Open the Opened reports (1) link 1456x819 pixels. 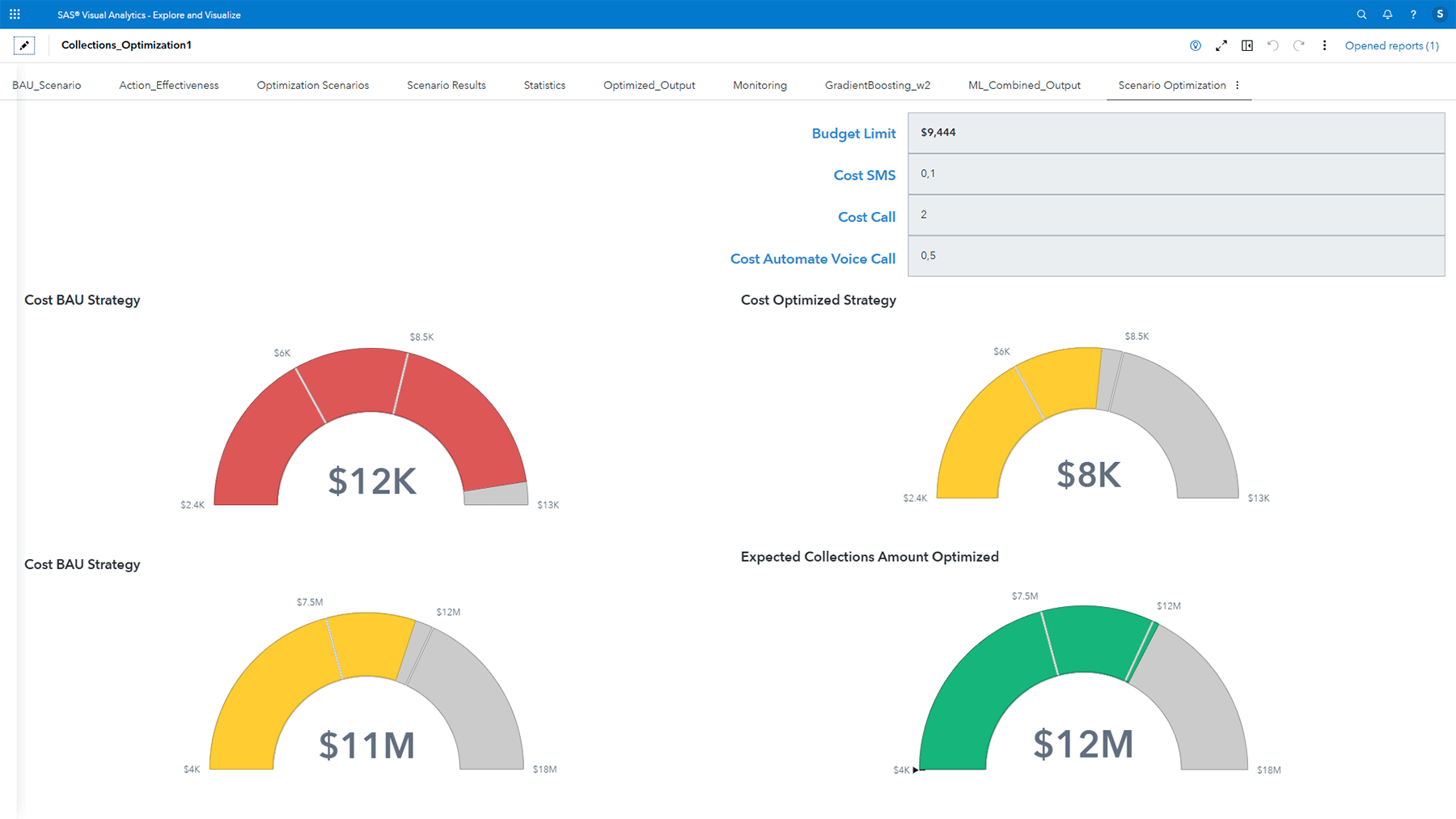pos(1391,45)
